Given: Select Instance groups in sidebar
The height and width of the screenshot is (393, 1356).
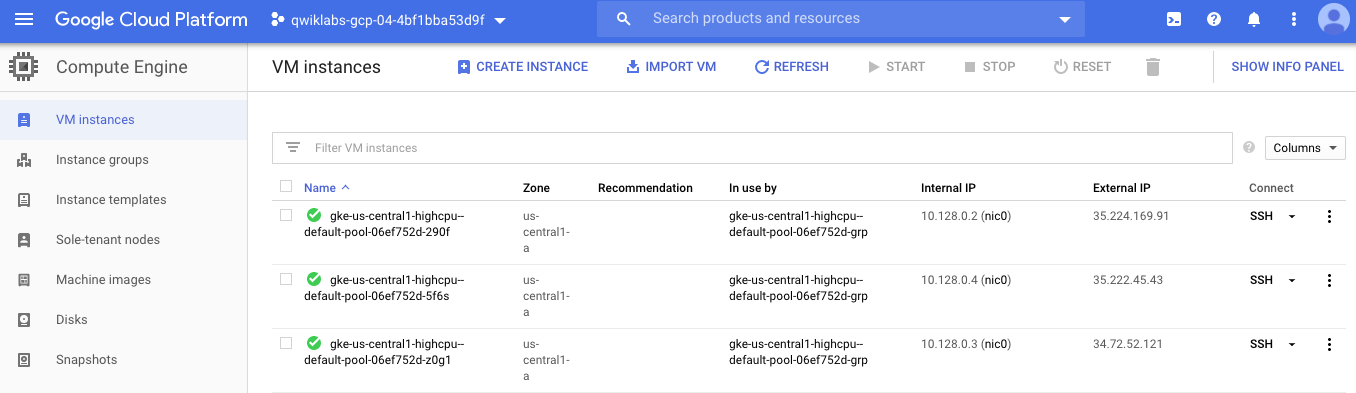Looking at the screenshot, I should click(102, 160).
